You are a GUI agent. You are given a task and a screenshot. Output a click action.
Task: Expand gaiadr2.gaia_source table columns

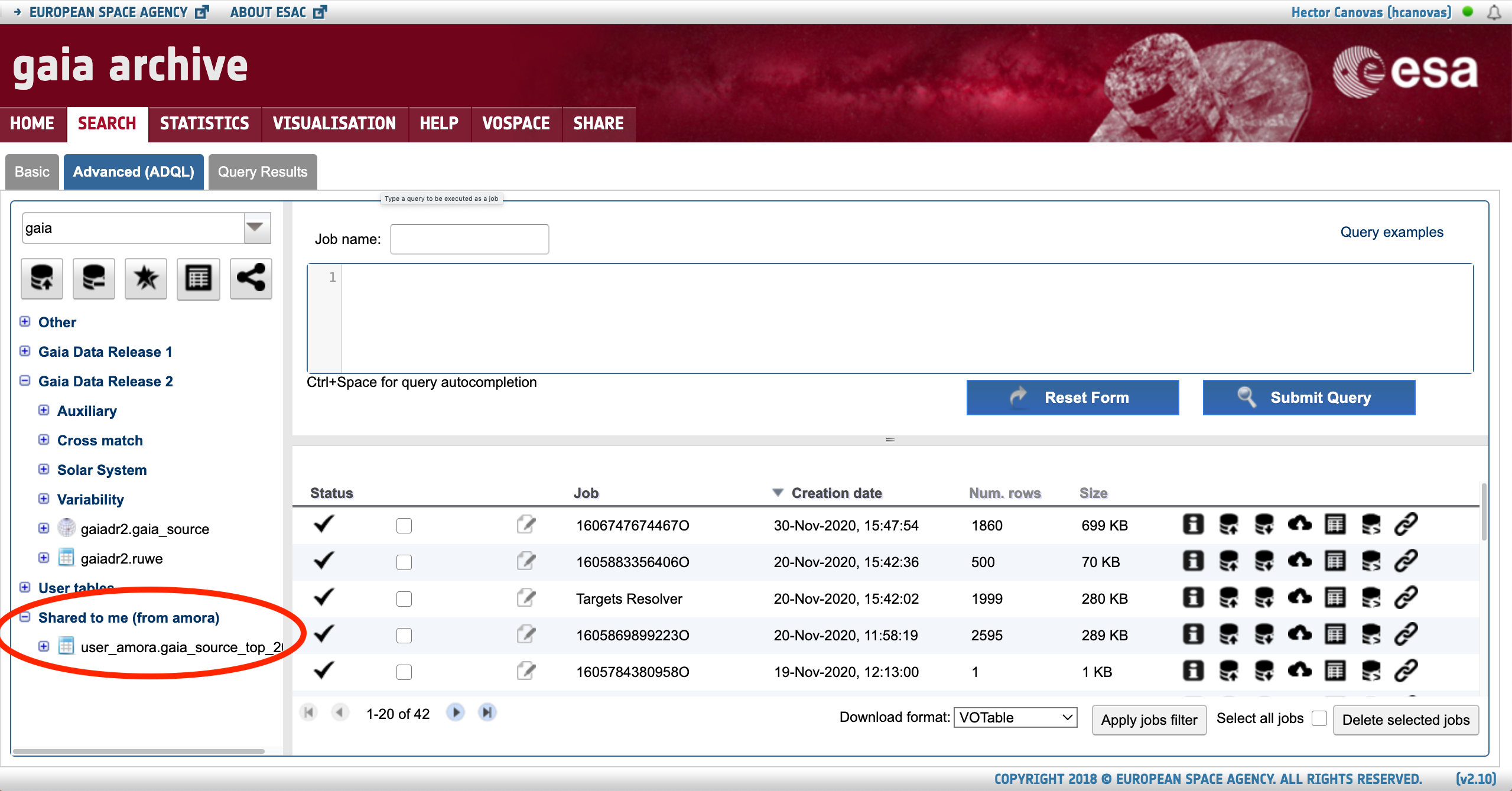(44, 528)
